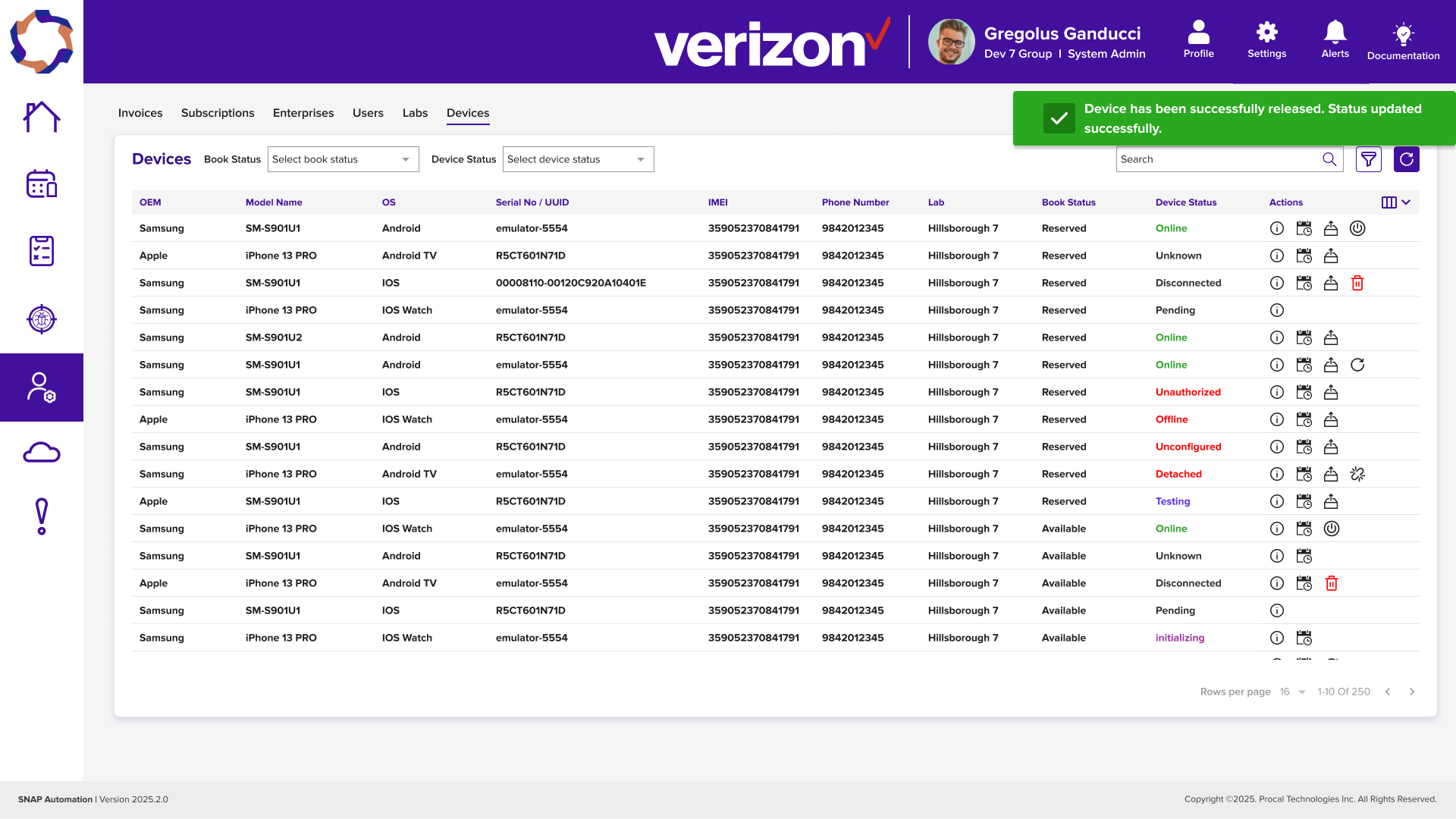Click booking calendar icon in Testing row
Image resolution: width=1456 pixels, height=819 pixels.
click(x=1304, y=501)
